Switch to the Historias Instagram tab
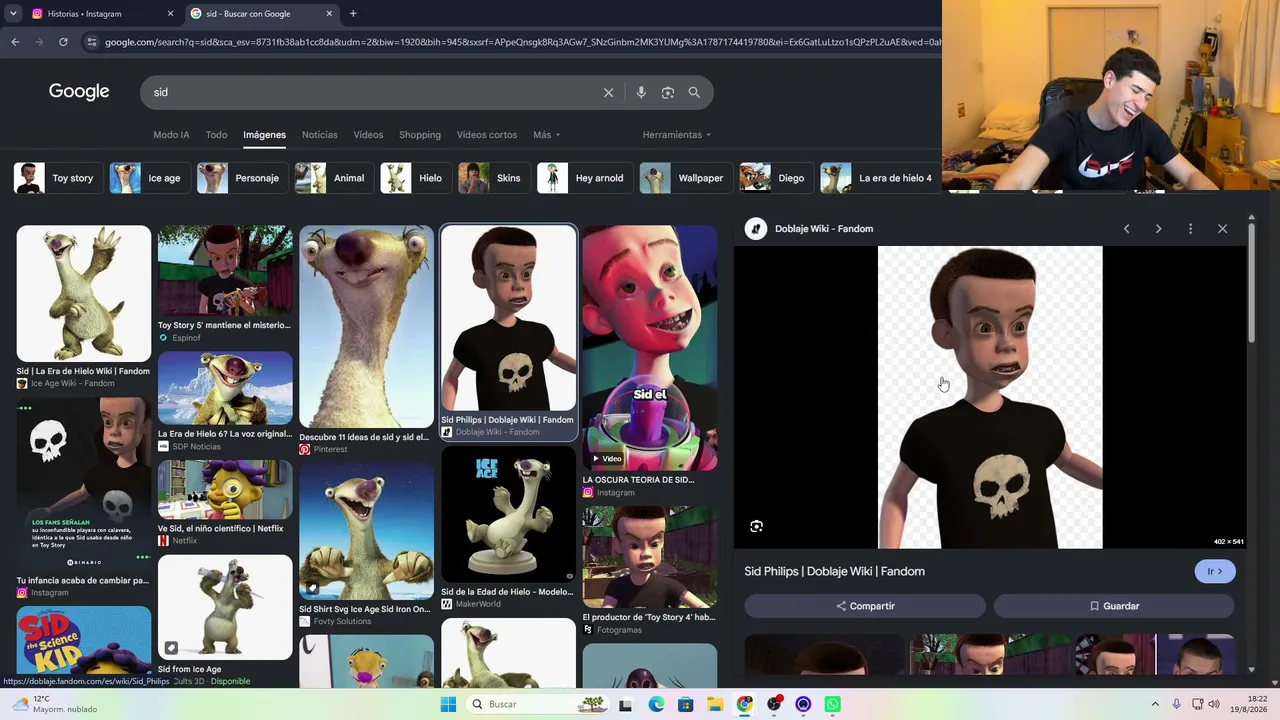This screenshot has width=1280, height=720. (100, 14)
